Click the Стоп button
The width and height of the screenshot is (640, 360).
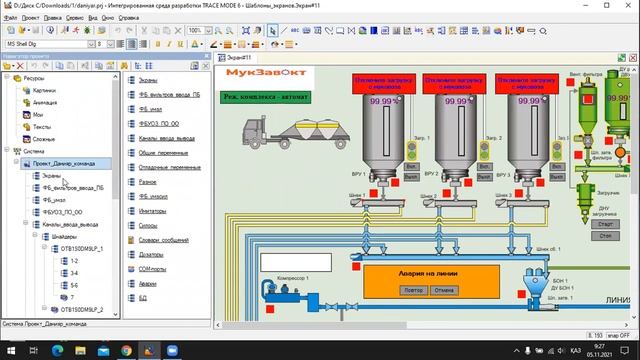[605, 236]
